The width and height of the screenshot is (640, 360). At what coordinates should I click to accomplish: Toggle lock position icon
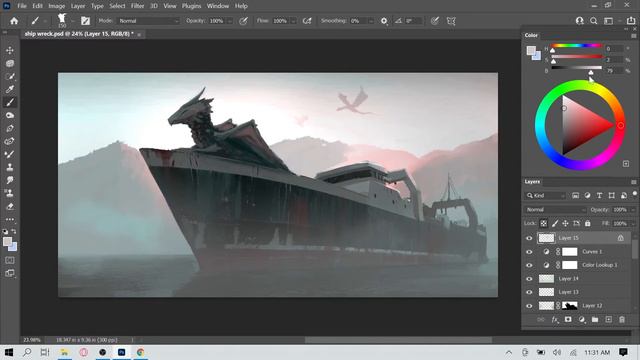(565, 223)
